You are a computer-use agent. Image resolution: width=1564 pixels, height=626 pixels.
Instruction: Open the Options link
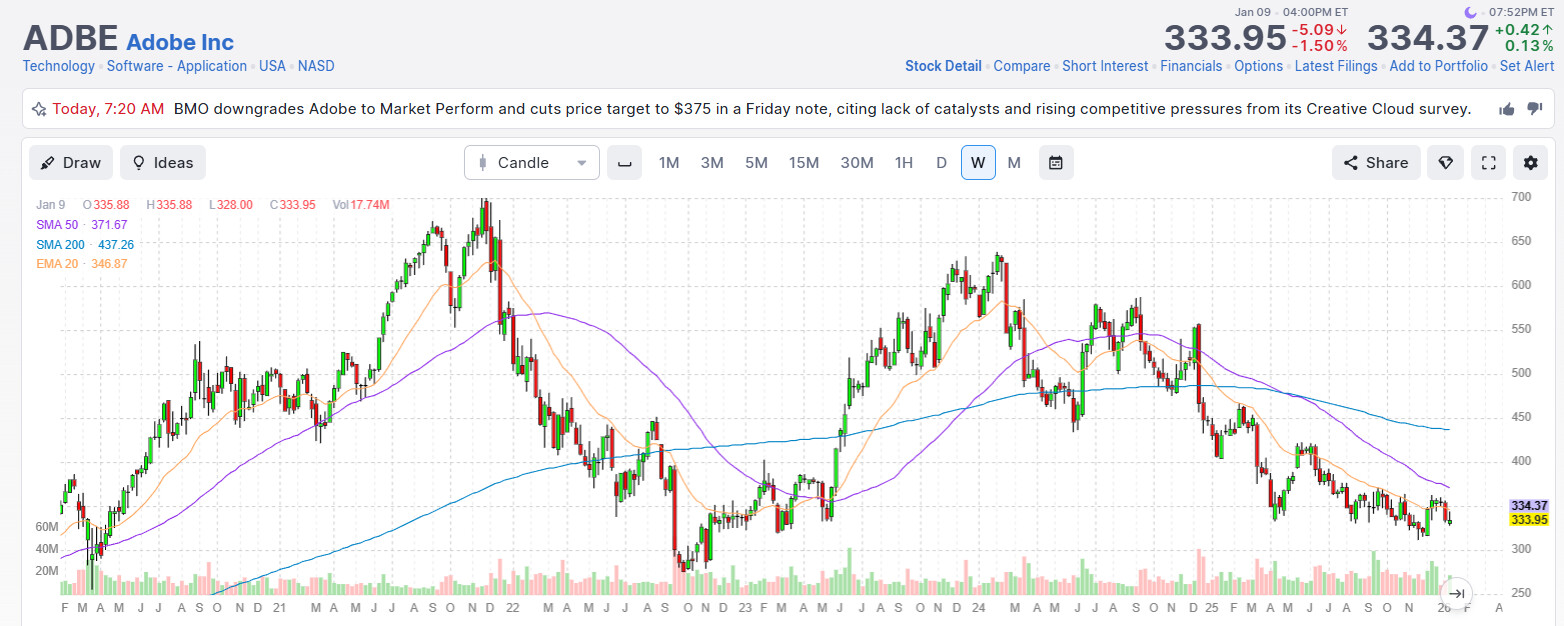1258,66
